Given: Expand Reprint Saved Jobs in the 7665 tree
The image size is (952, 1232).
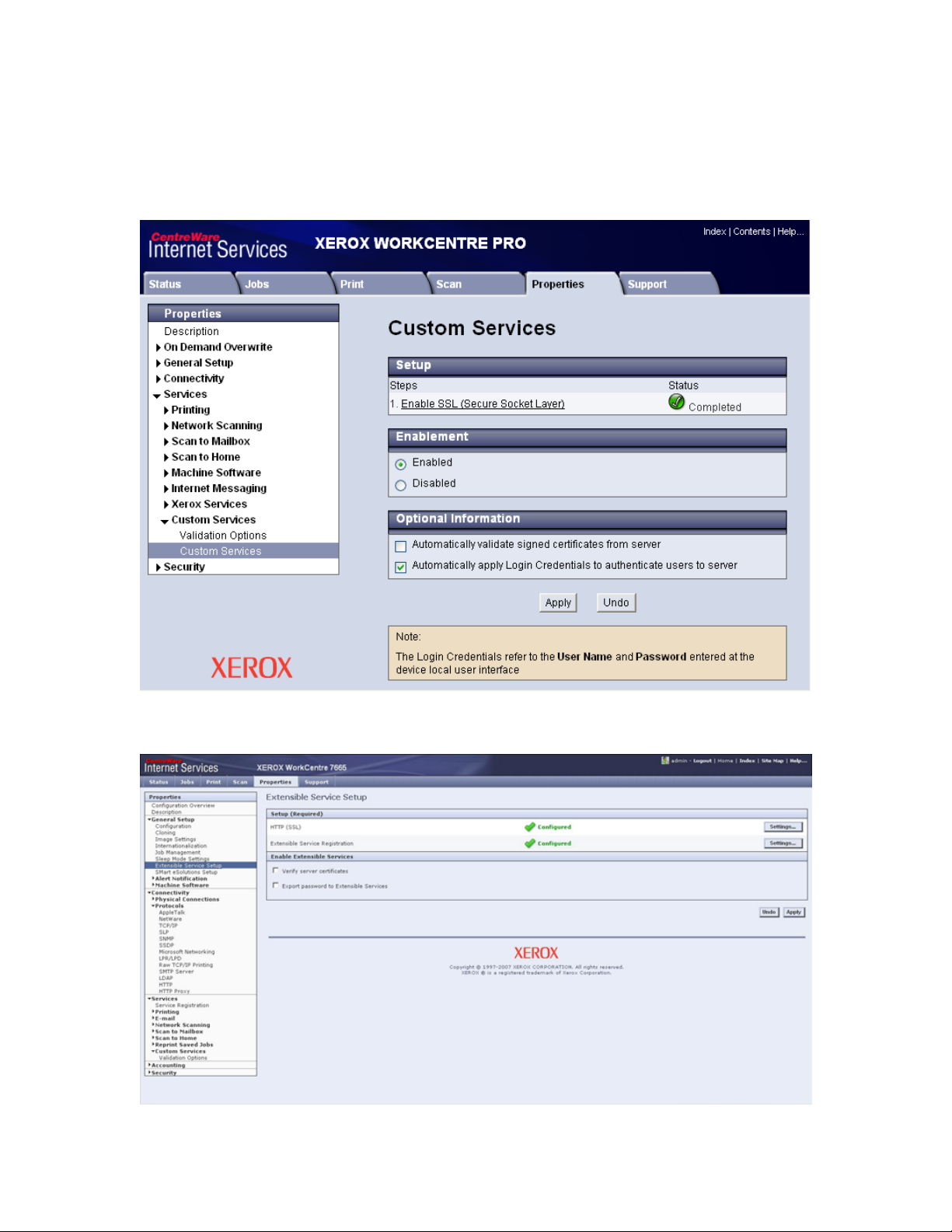Looking at the screenshot, I should pos(153,1045).
